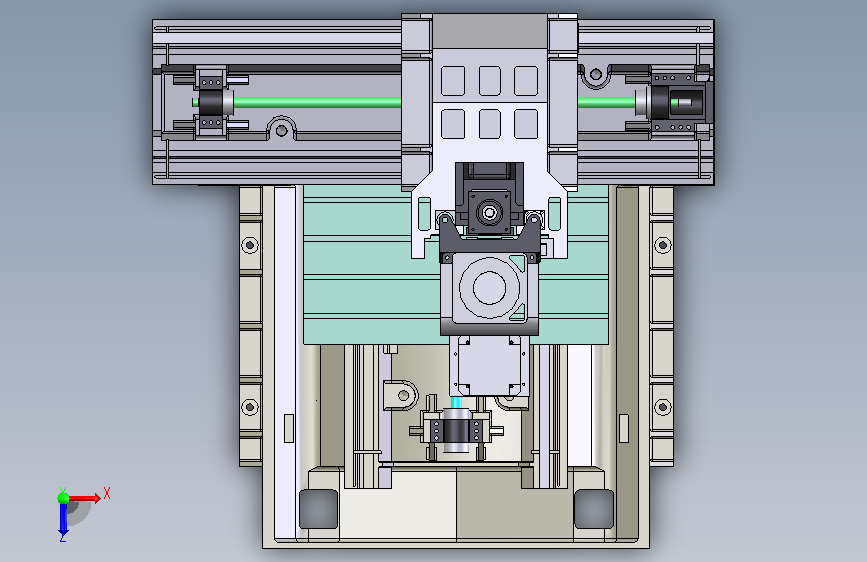Select the green lead screw right of the carriage
Image resolution: width=867 pixels, height=562 pixels.
click(x=607, y=102)
